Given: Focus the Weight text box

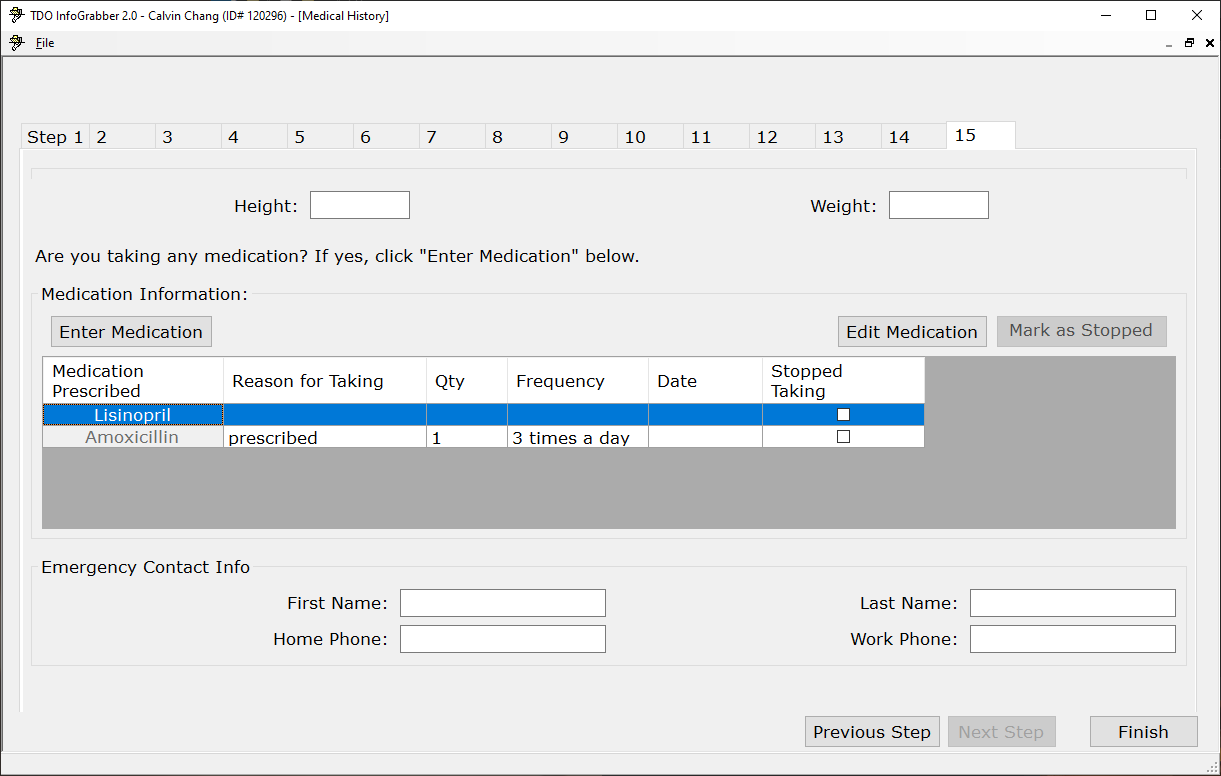Looking at the screenshot, I should 938,205.
